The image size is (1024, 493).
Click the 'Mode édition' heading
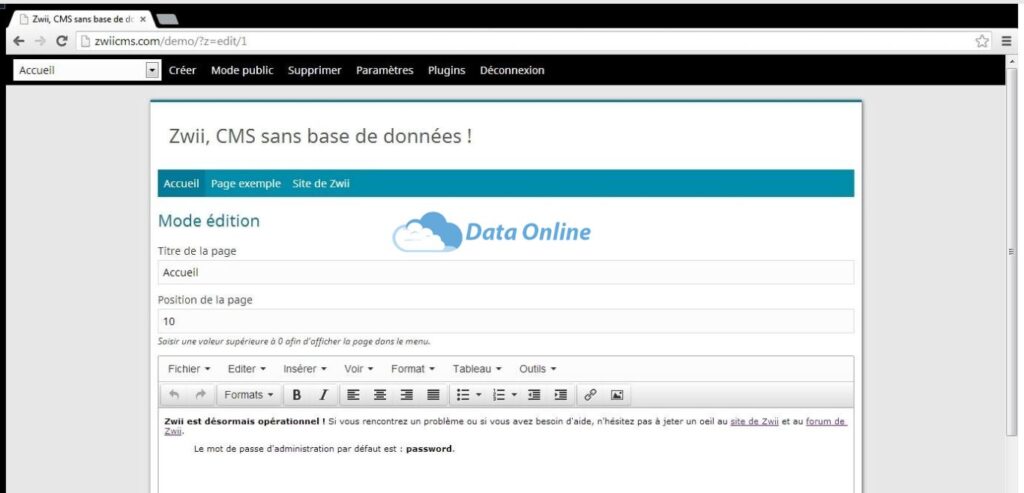[x=209, y=221]
